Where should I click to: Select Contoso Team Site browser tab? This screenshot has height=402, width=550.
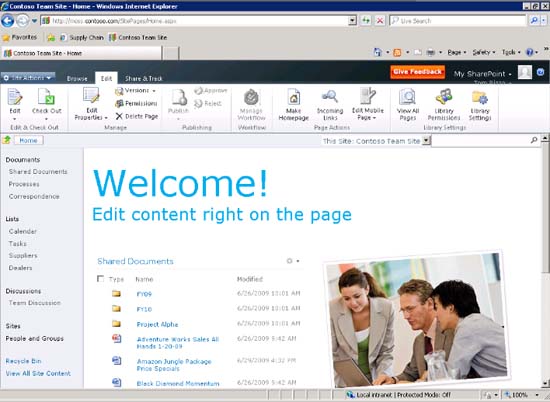(81, 53)
